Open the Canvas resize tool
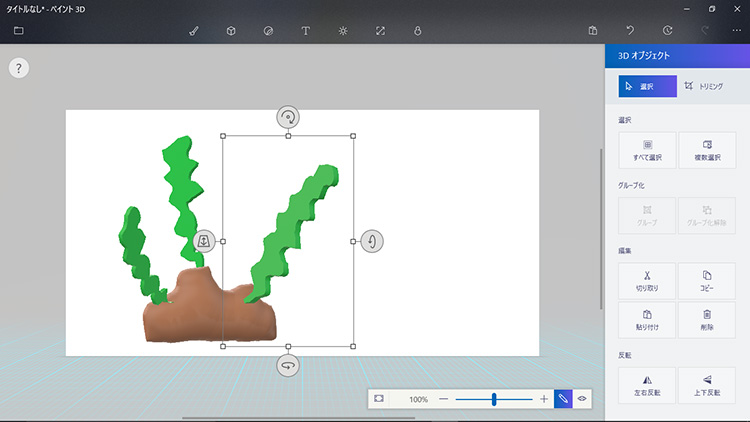Image resolution: width=750 pixels, height=422 pixels. click(x=380, y=31)
